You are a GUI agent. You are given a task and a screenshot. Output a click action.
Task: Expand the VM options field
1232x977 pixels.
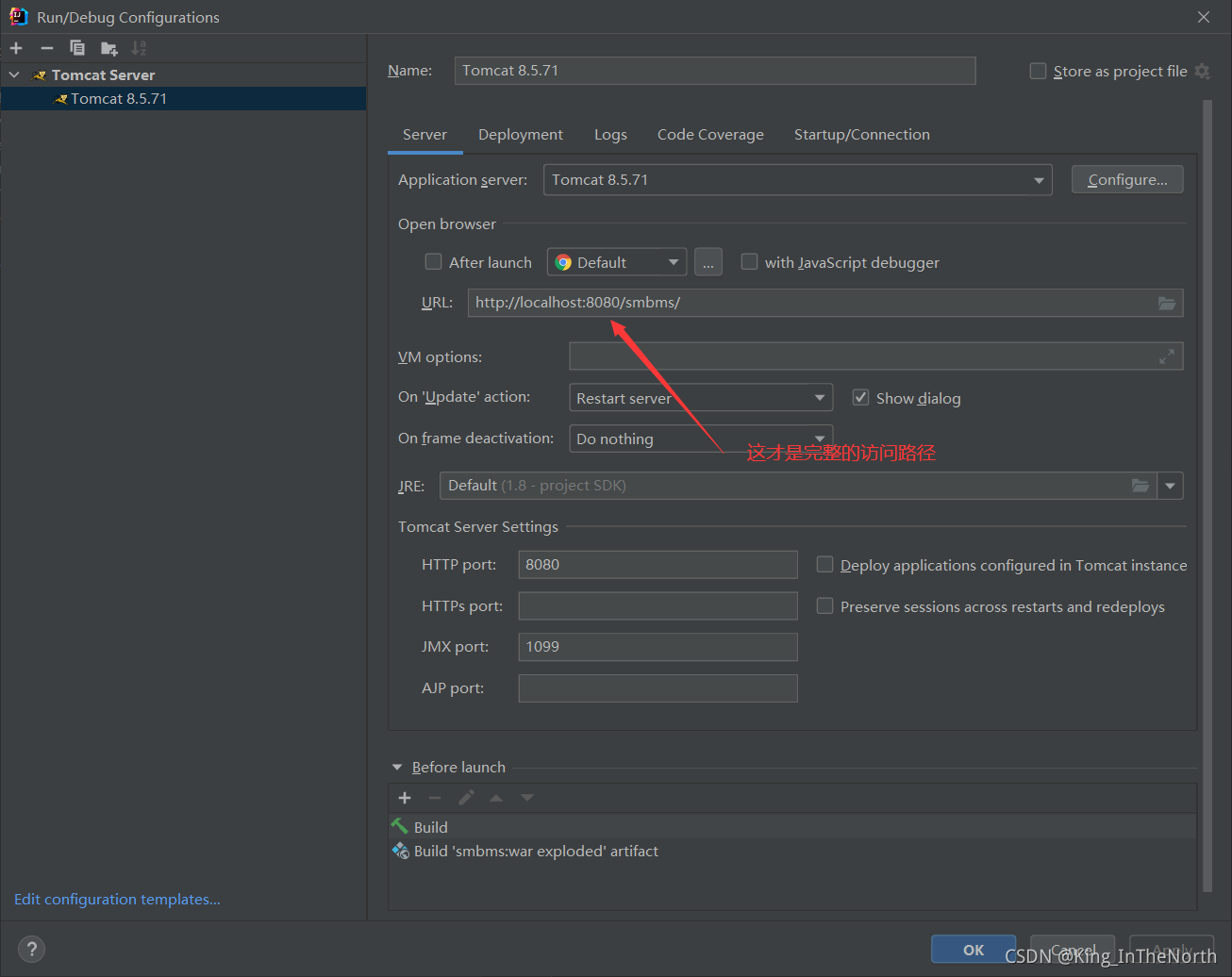(1167, 356)
